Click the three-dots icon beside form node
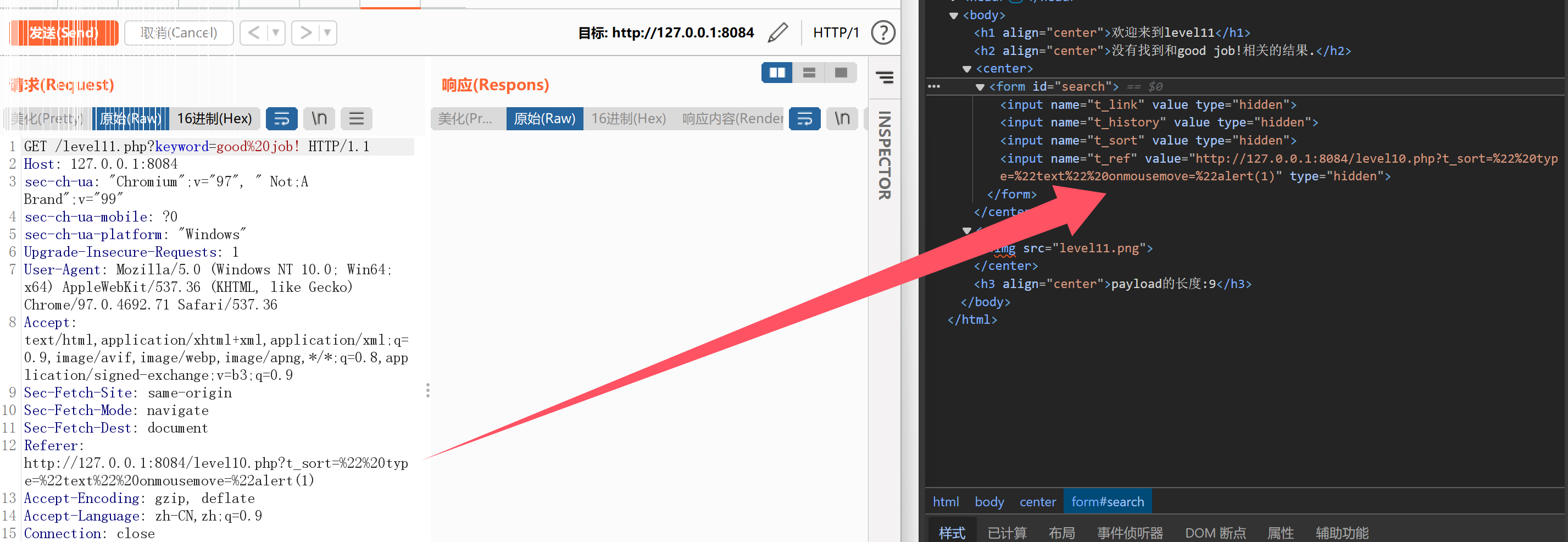1568x542 pixels. (x=934, y=86)
